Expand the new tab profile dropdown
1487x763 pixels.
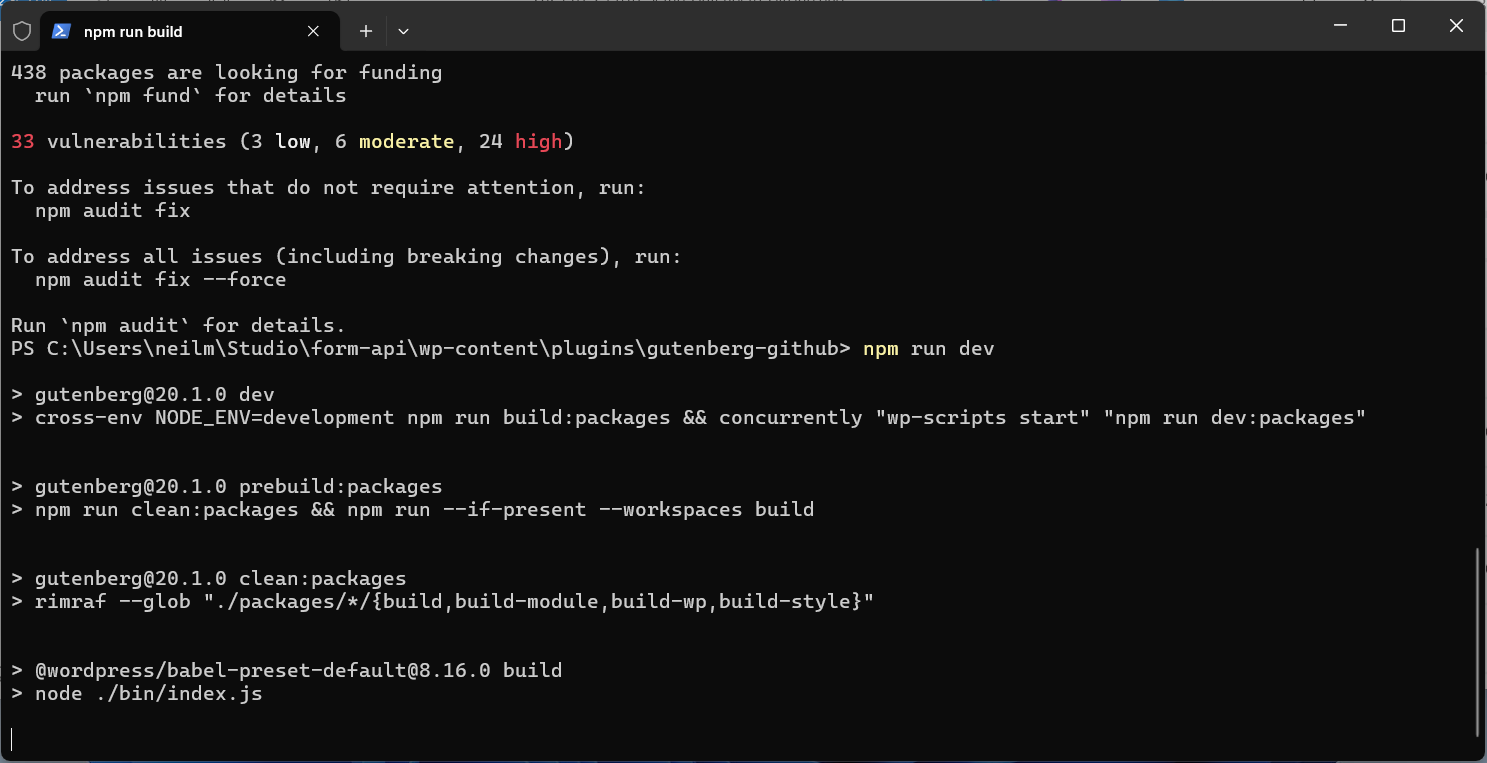(403, 31)
